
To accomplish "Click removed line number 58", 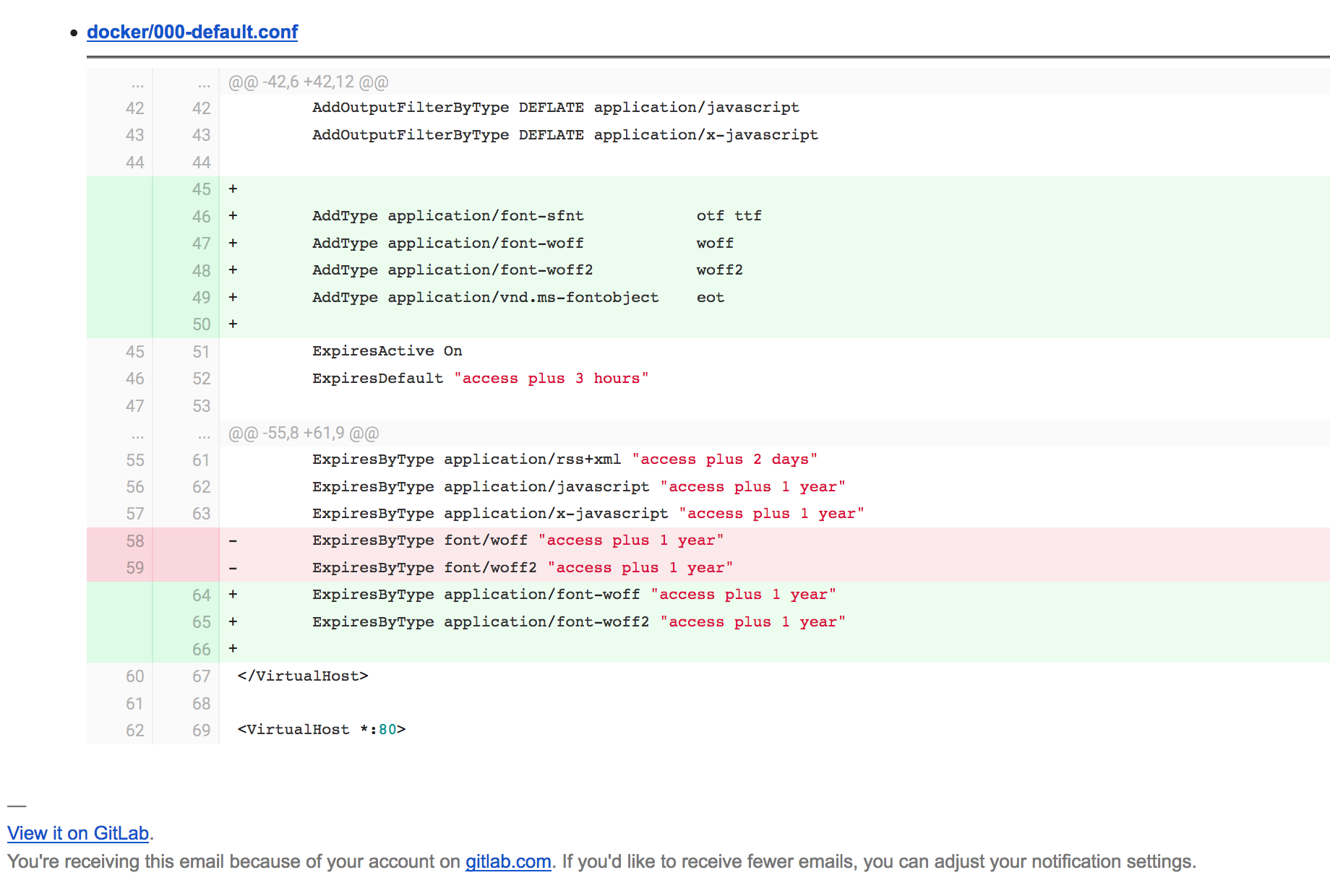I will click(135, 540).
